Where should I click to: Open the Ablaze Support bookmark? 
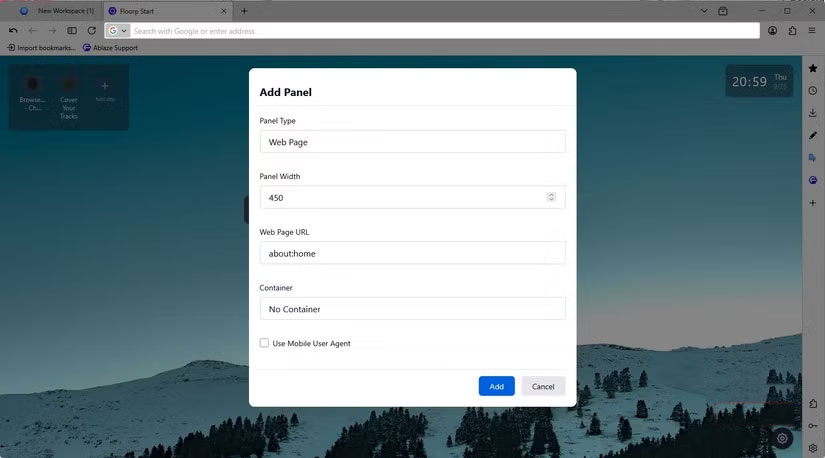tap(110, 47)
